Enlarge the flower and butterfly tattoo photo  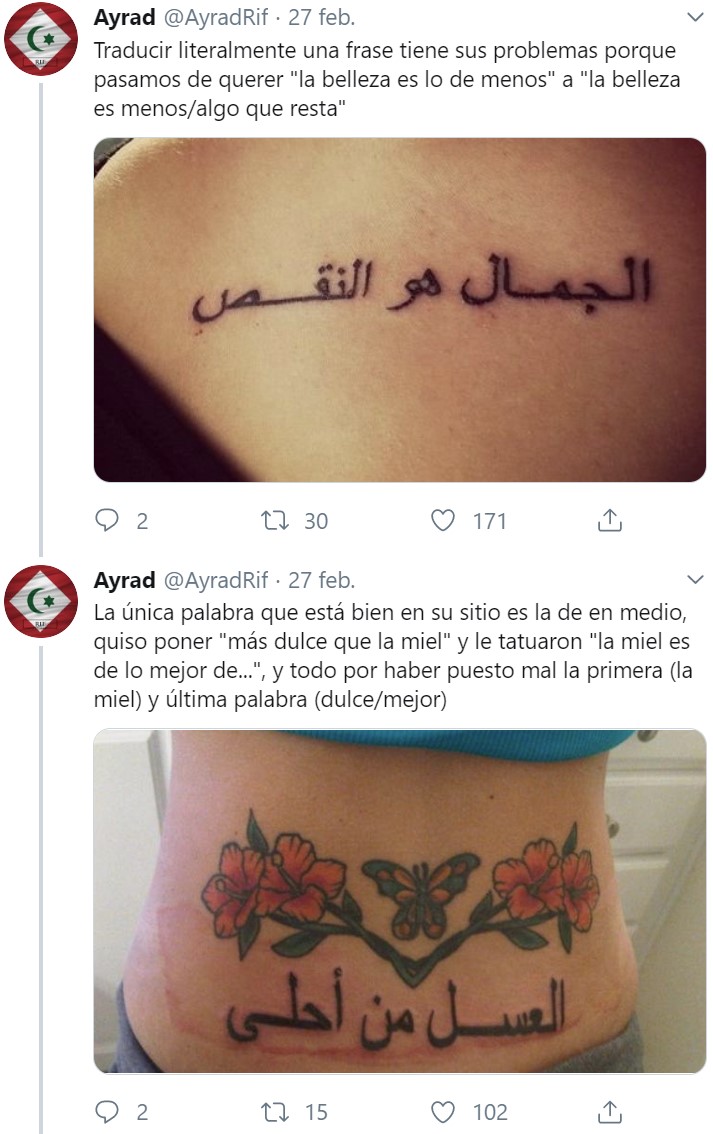(399, 901)
